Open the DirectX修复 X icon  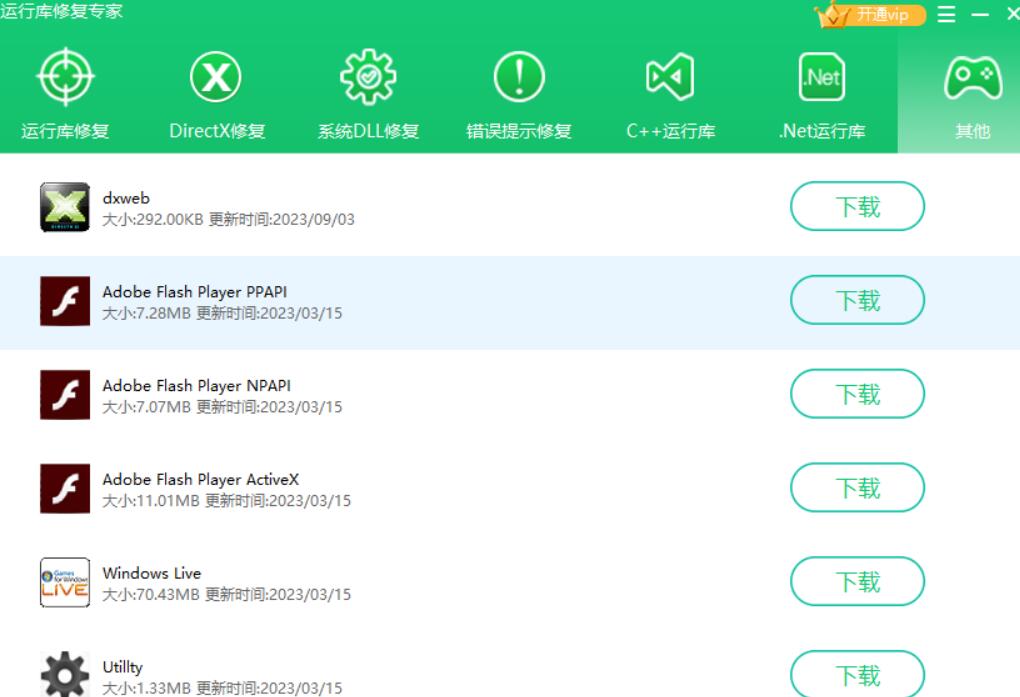(215, 77)
